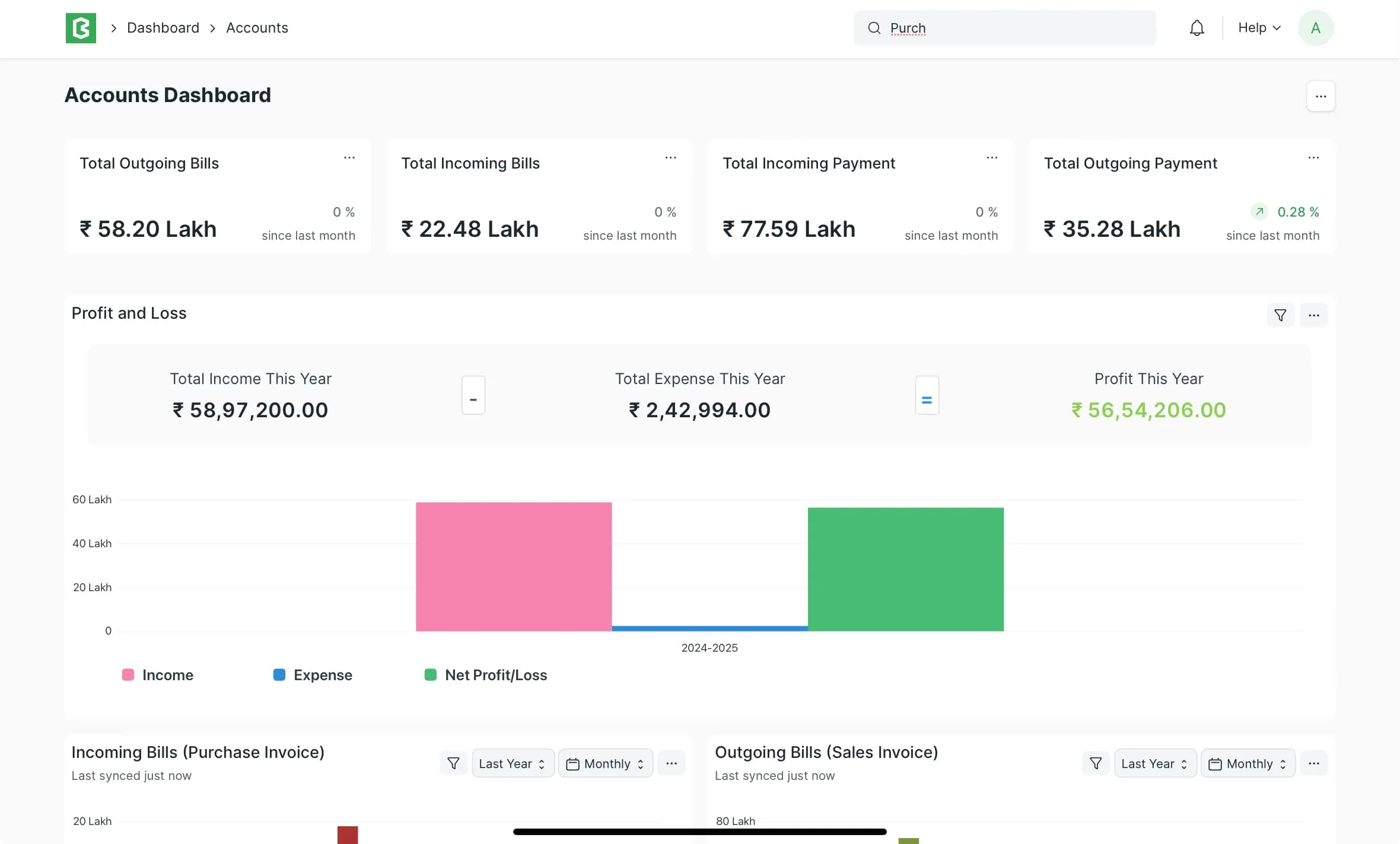
Task: Open Accounts Dashboard ellipsis menu
Action: pyautogui.click(x=1321, y=96)
